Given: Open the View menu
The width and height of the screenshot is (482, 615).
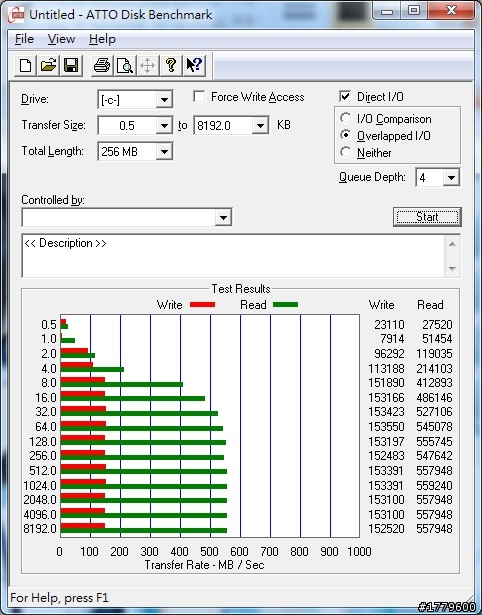Looking at the screenshot, I should pyautogui.click(x=61, y=39).
